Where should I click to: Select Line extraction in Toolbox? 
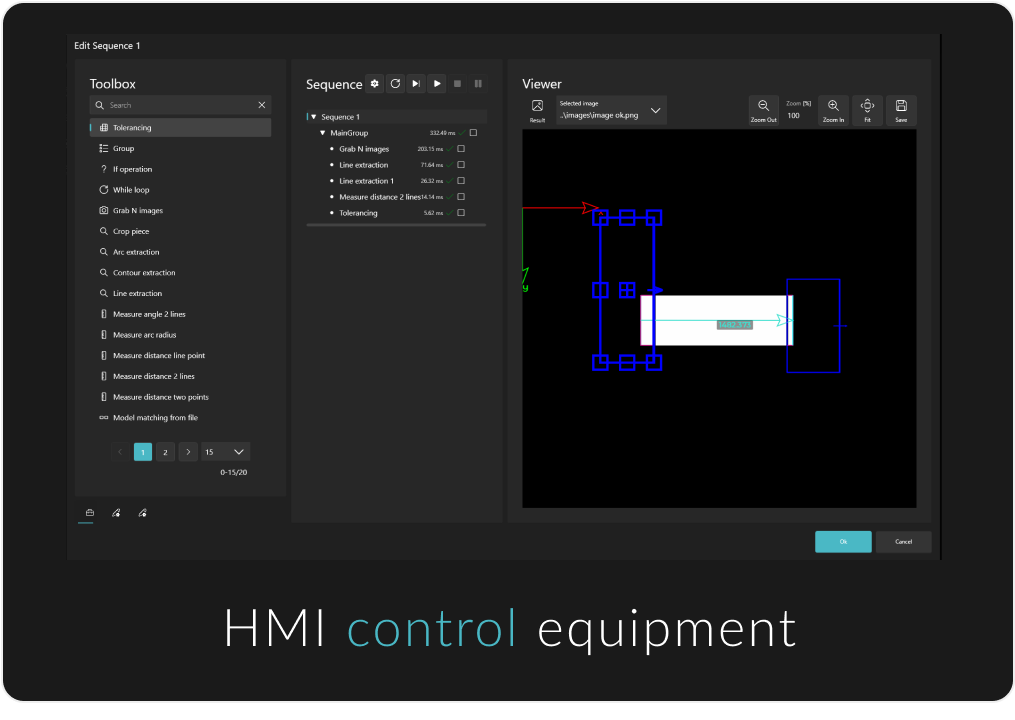click(181, 293)
